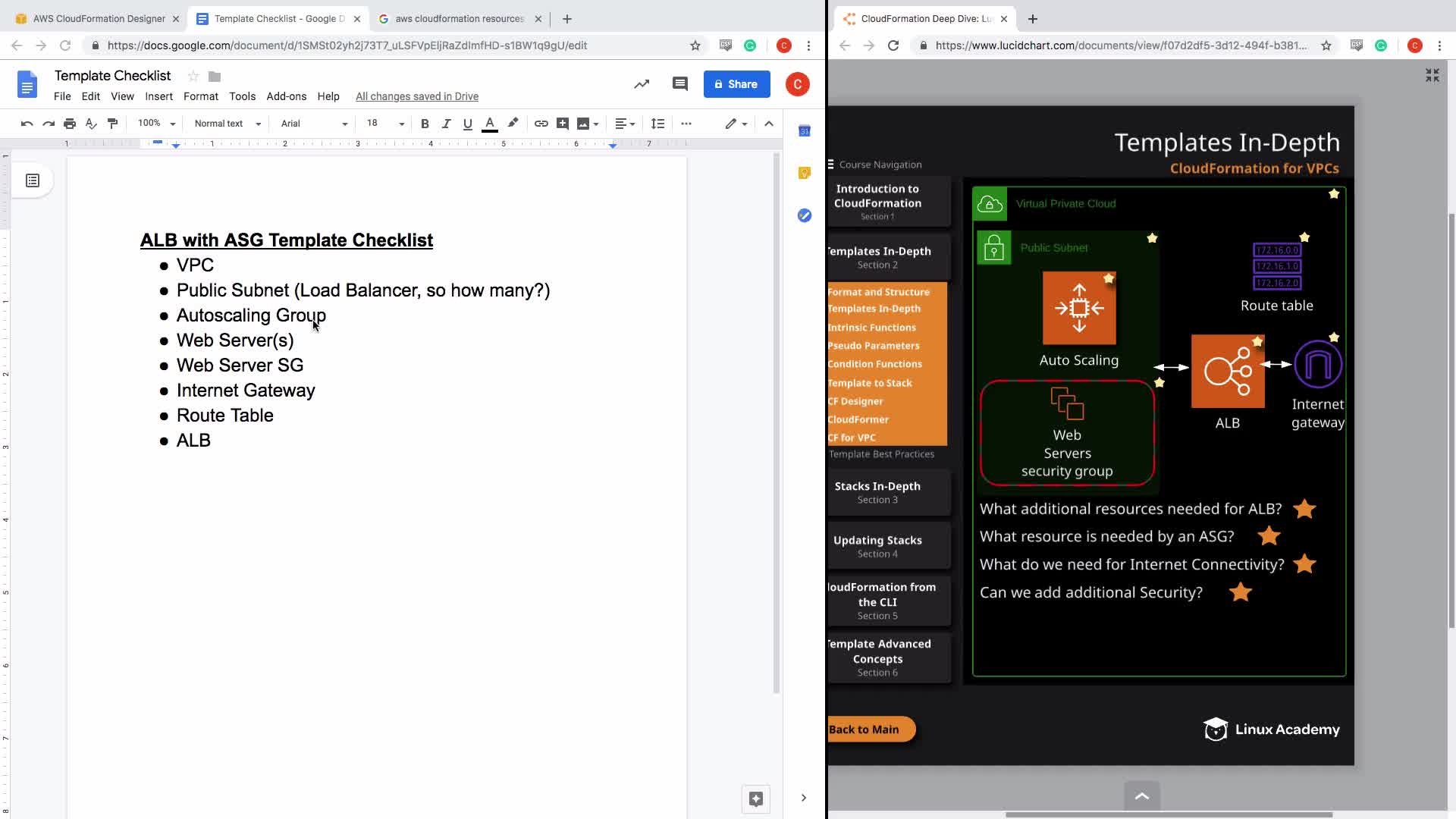The image size is (1456, 819).
Task: Click the spelling check icon
Action: [x=91, y=124]
